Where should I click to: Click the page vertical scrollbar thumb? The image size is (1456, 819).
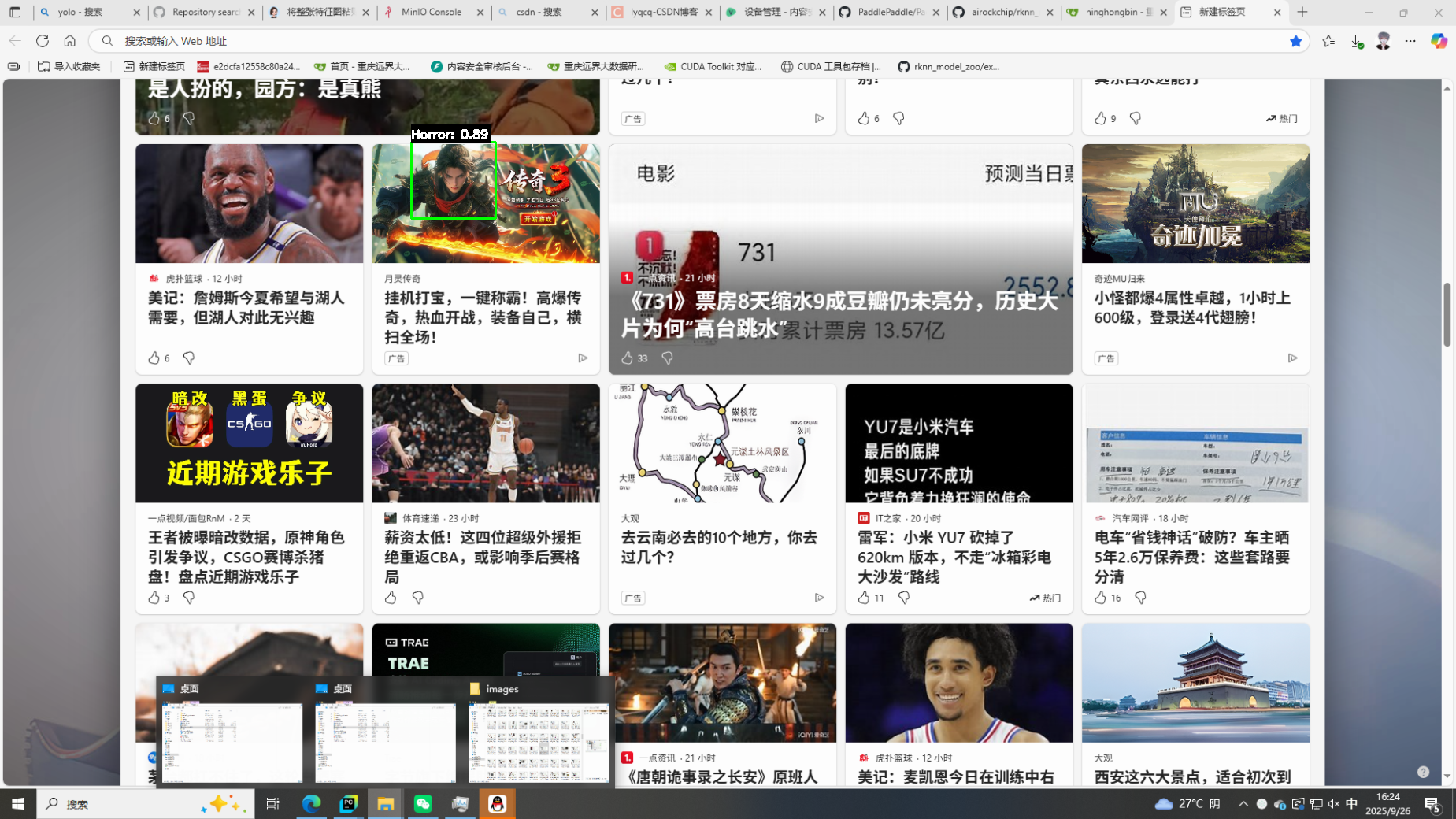(x=1447, y=313)
